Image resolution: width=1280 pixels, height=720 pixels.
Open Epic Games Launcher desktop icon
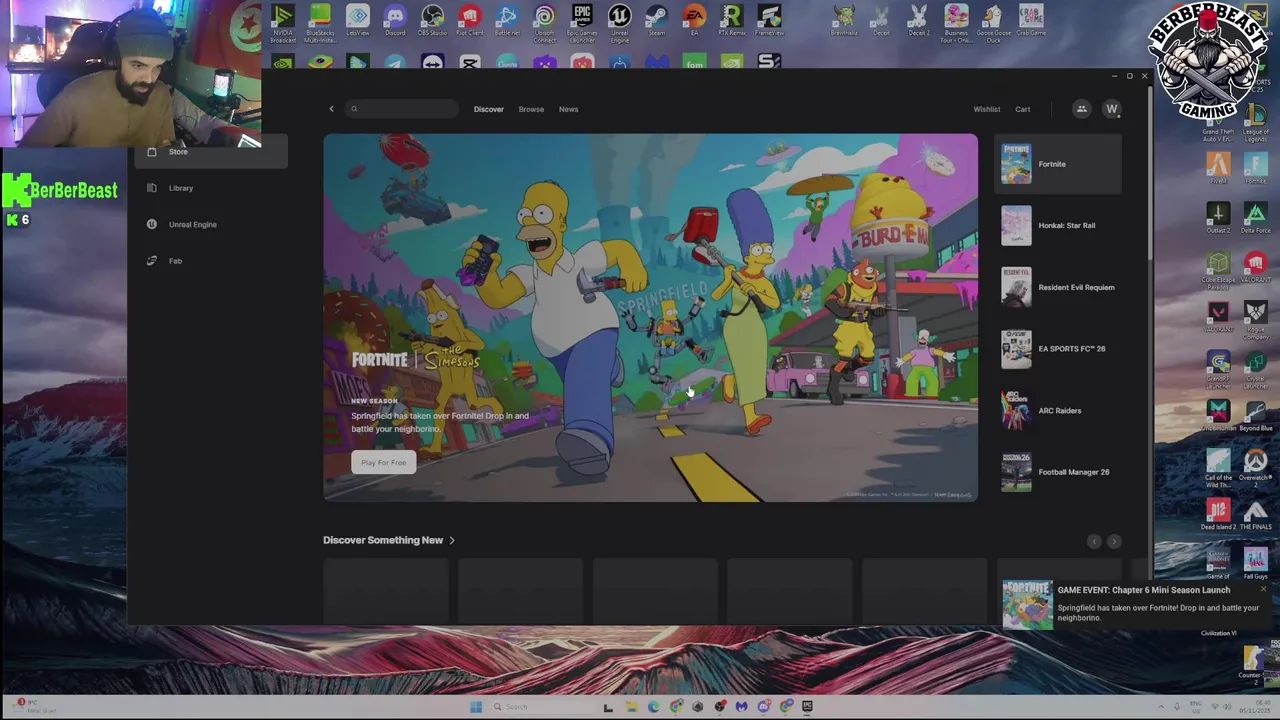click(582, 23)
